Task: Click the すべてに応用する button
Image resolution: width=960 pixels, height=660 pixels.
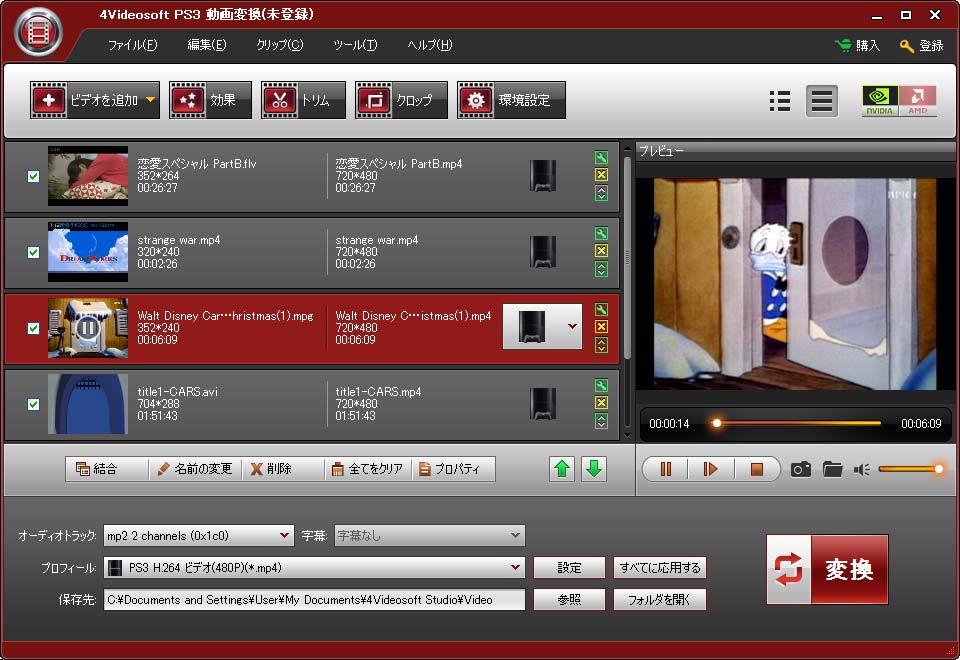Action: (659, 568)
